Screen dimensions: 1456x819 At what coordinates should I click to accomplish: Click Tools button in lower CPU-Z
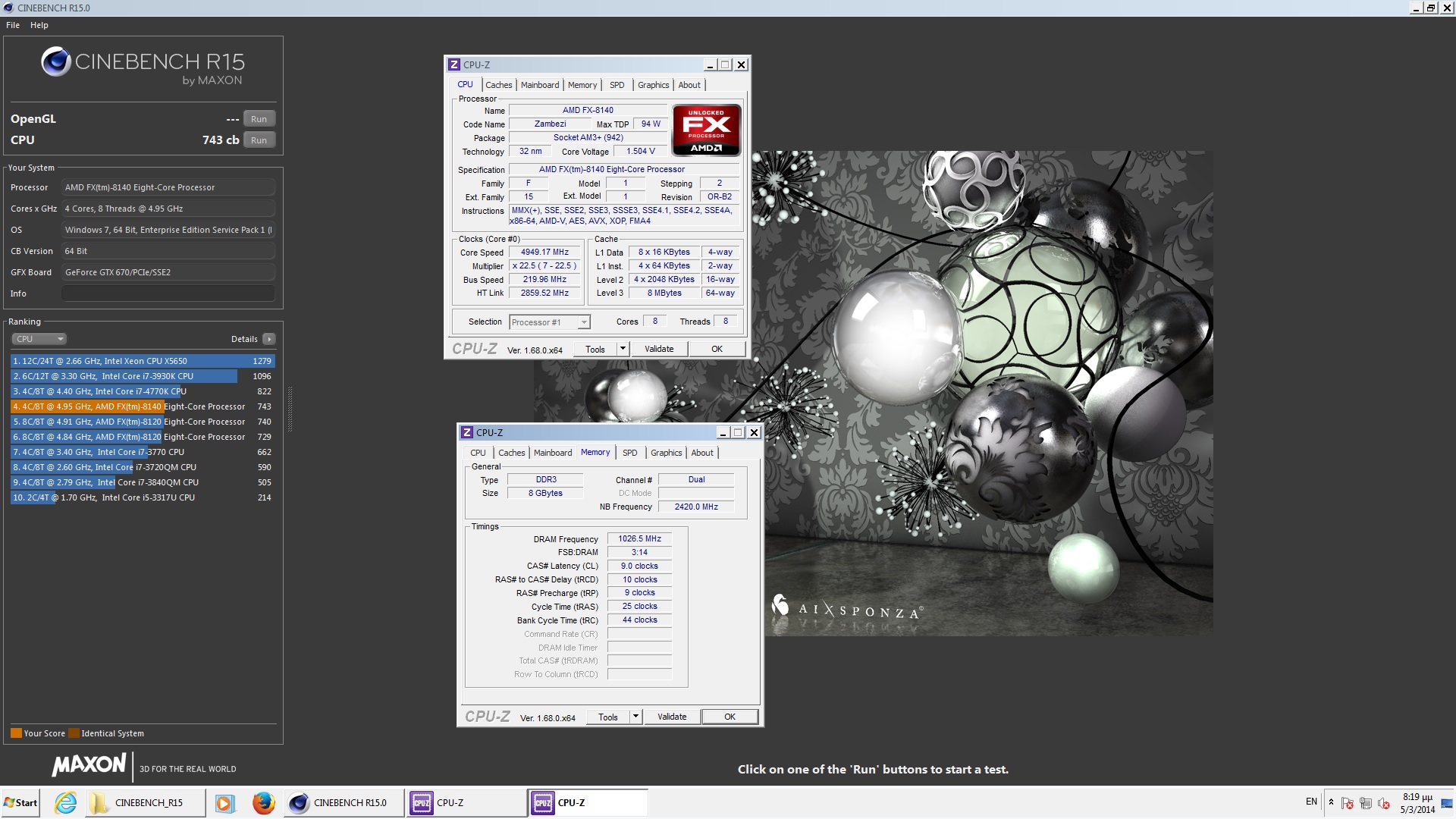[608, 717]
